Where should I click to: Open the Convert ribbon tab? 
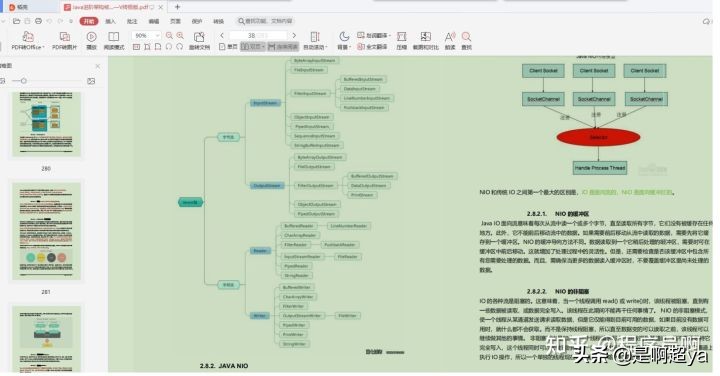pyautogui.click(x=219, y=21)
